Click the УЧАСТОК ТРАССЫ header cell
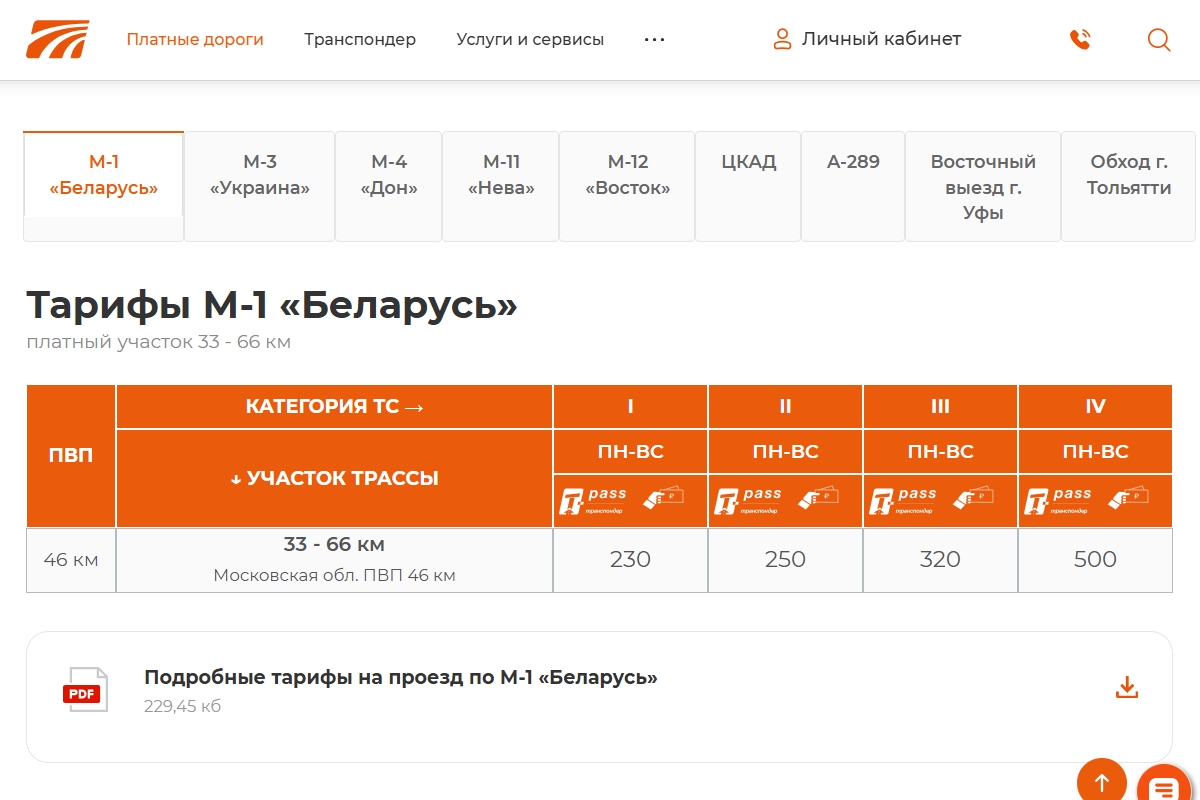 click(x=334, y=478)
